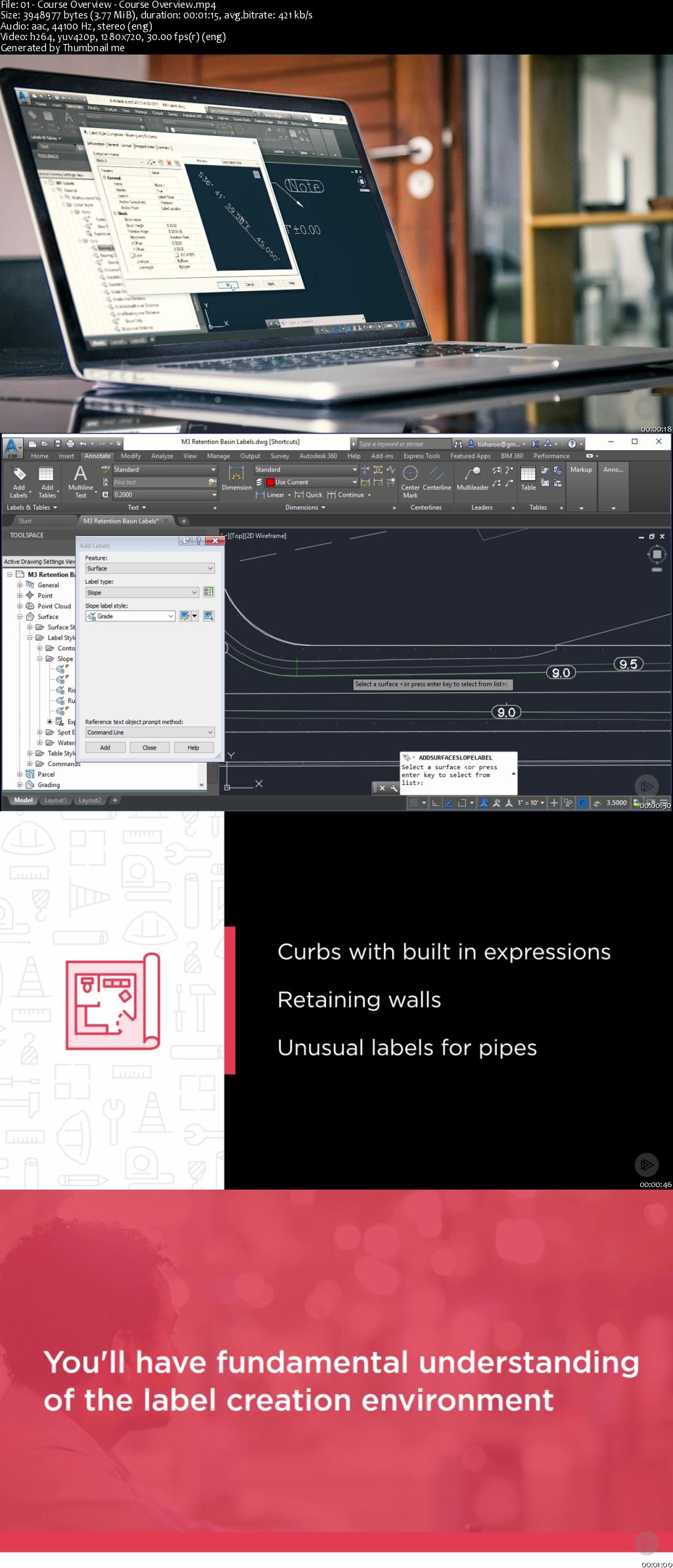Select the Dimension tool icon
The height and width of the screenshot is (1568, 673).
click(x=236, y=478)
